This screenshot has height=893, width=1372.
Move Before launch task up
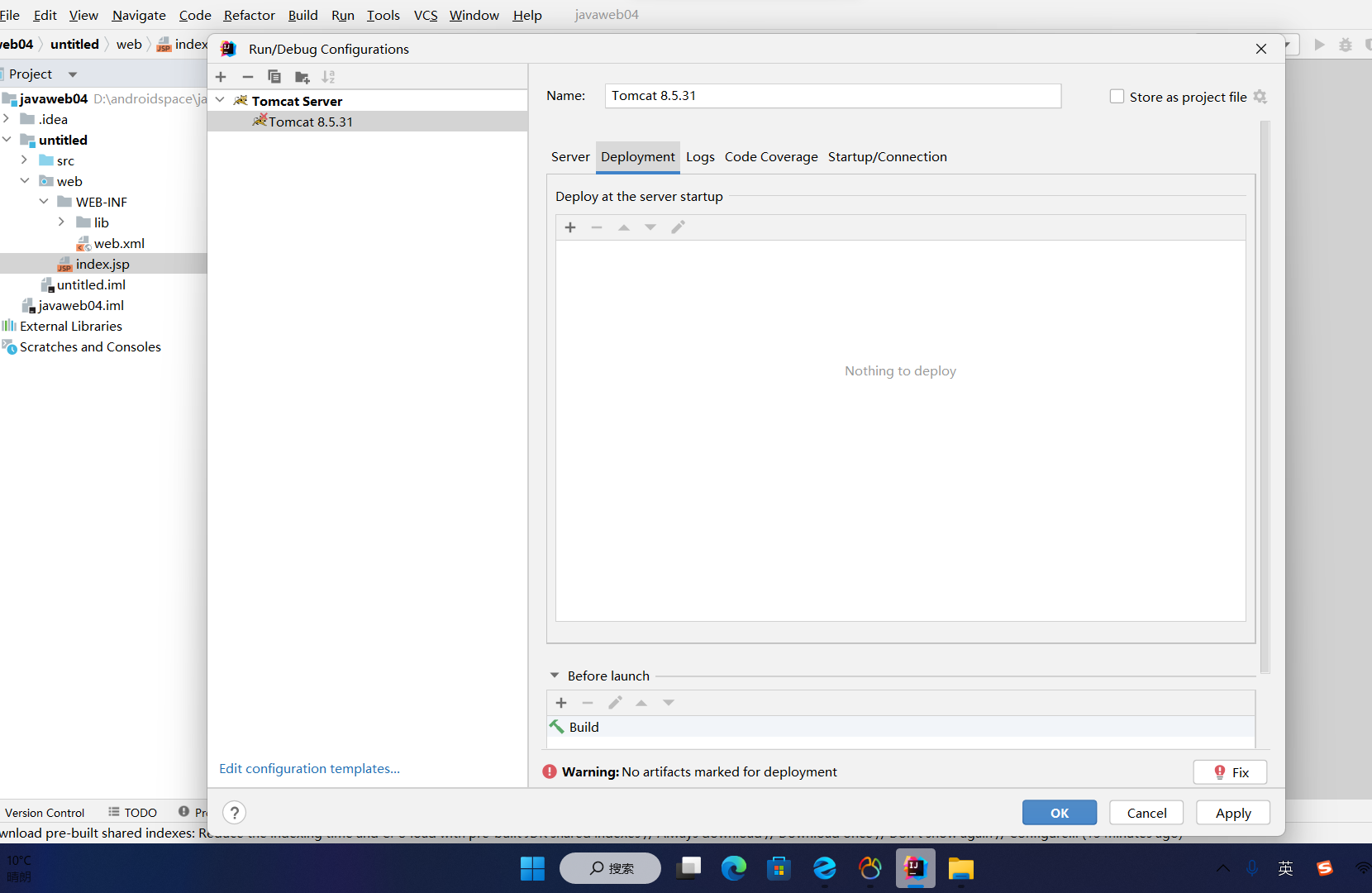[x=641, y=703]
